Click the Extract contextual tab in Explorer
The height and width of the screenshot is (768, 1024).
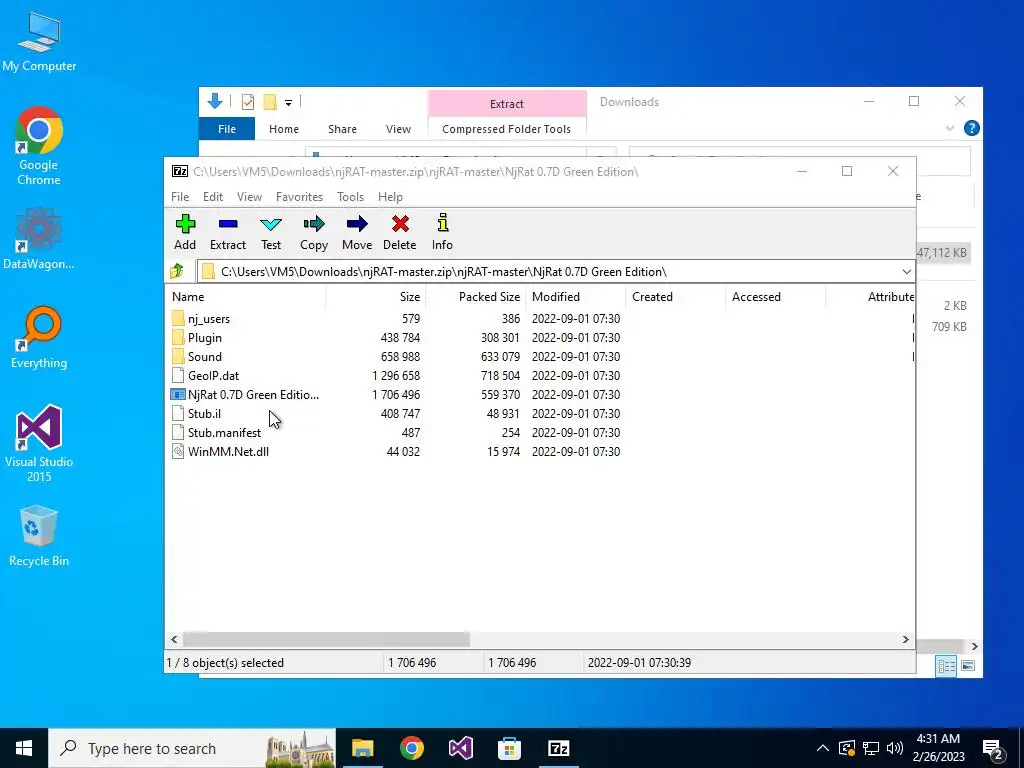pyautogui.click(x=507, y=104)
